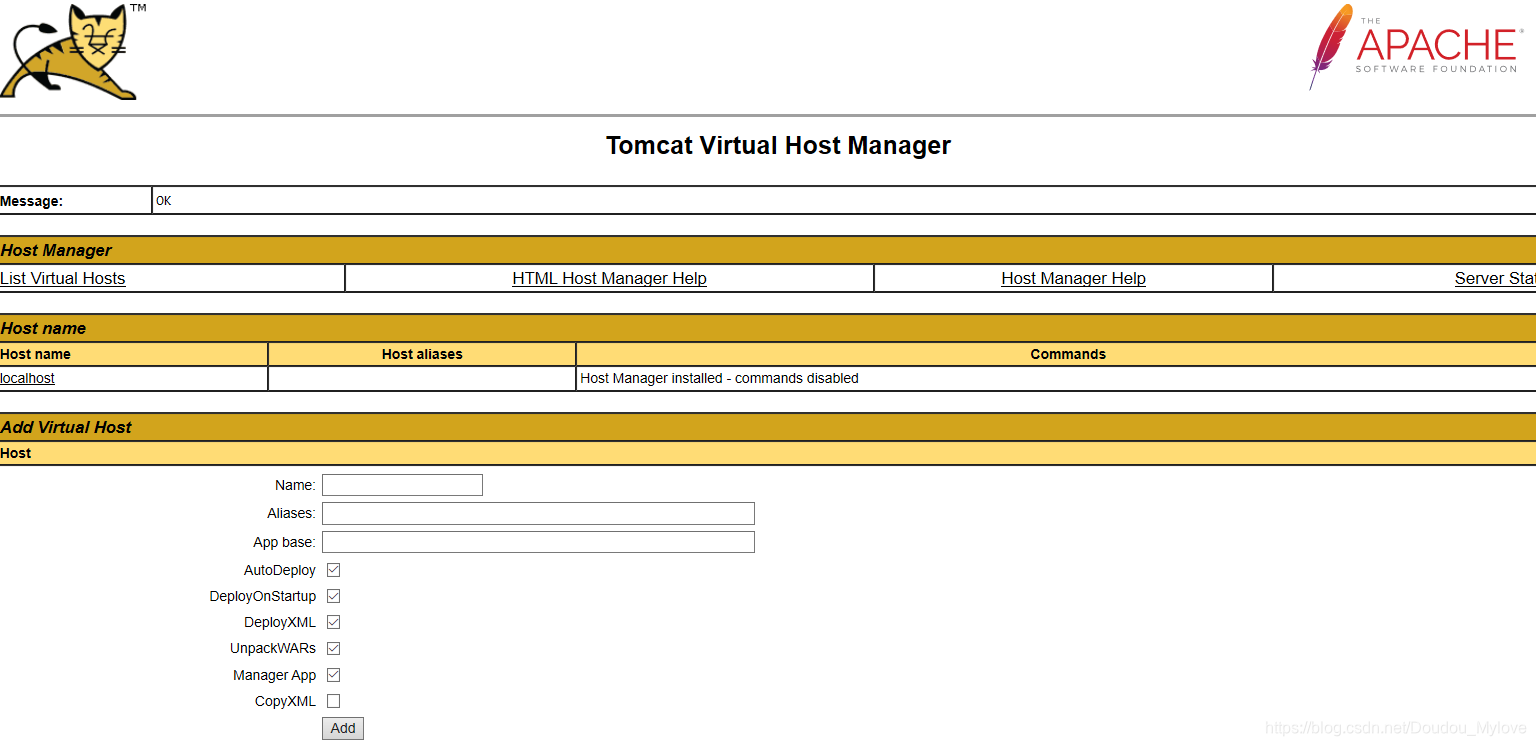Click the Tomcat cat logo
This screenshot has height=746, width=1536.
70,50
